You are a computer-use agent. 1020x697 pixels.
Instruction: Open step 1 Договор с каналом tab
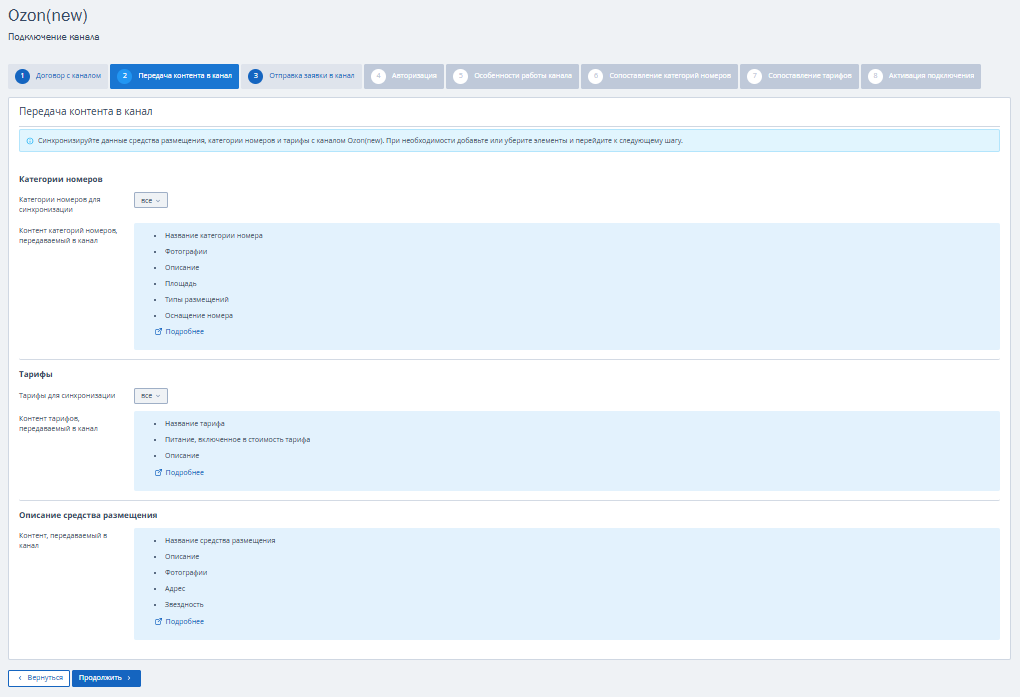58,76
